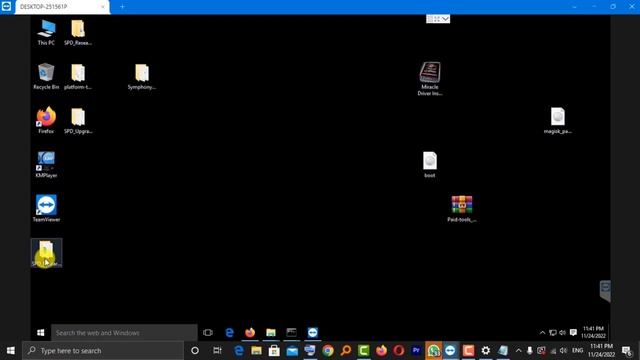Image resolution: width=640 pixels, height=360 pixels.
Task: Open TeamViewer in the remote taskbar
Action: (313, 333)
